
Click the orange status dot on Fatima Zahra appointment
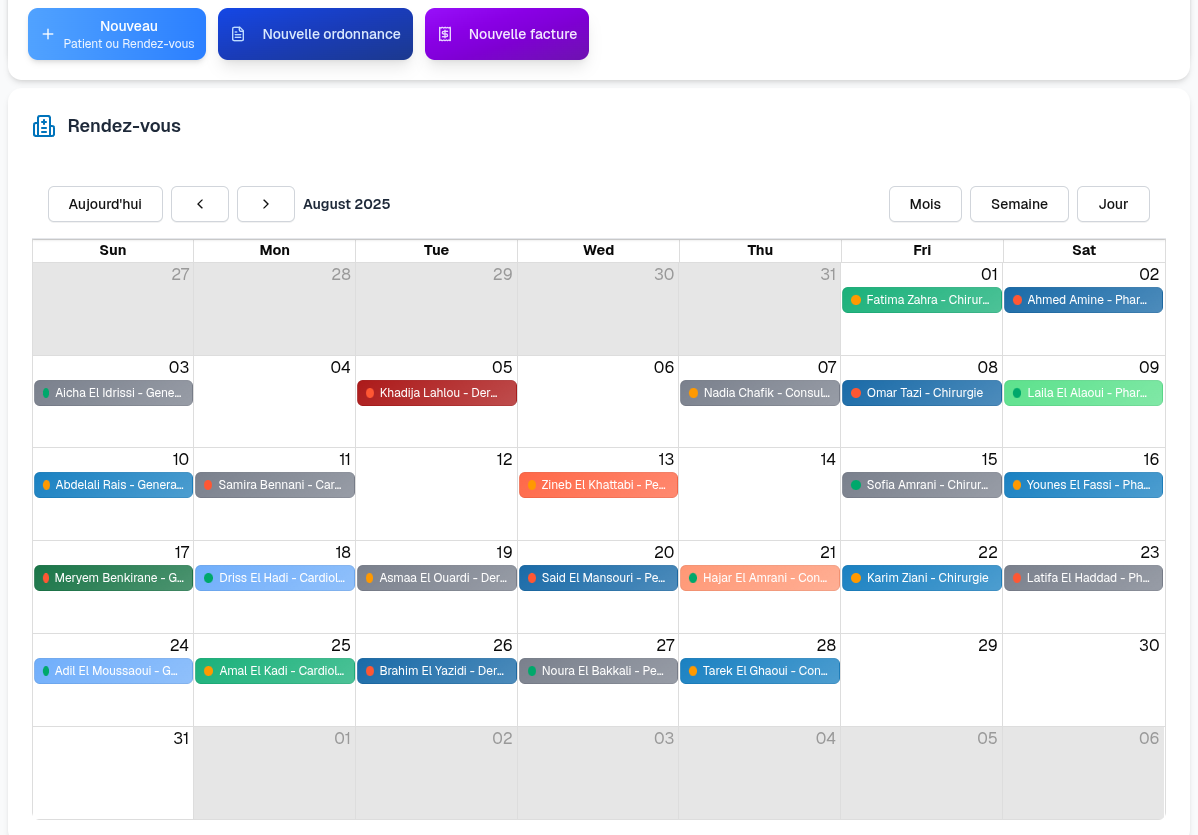point(856,300)
